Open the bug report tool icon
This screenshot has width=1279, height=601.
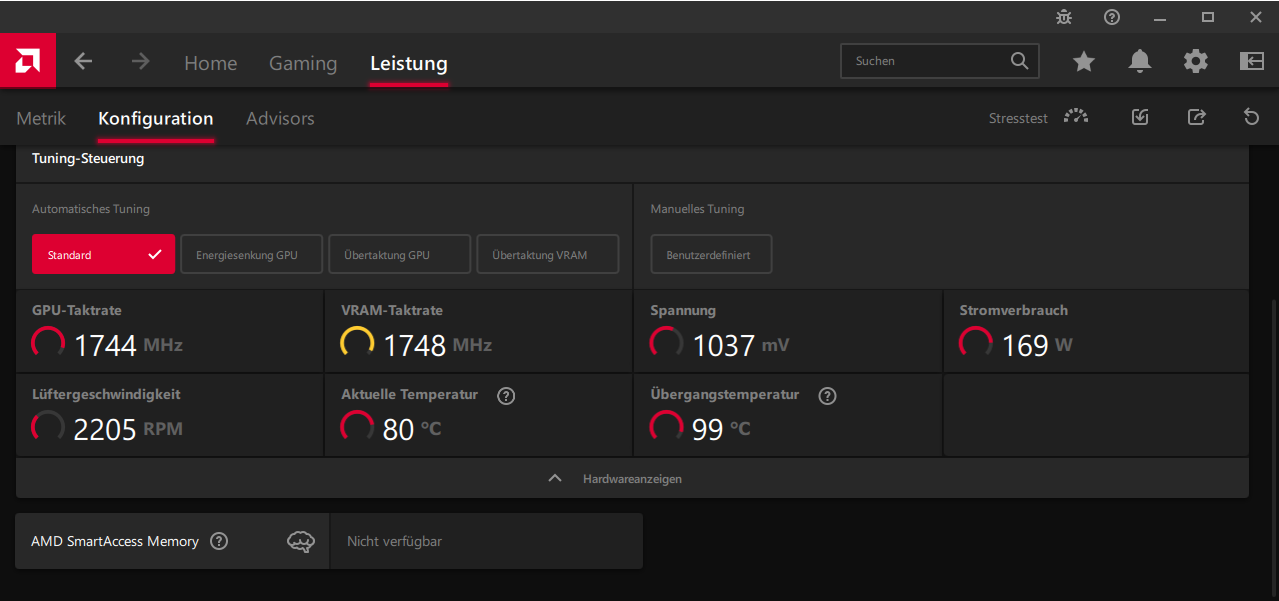(x=1064, y=17)
